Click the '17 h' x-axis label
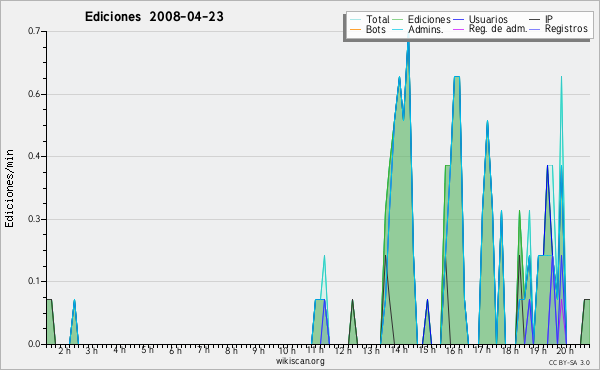 point(482,350)
